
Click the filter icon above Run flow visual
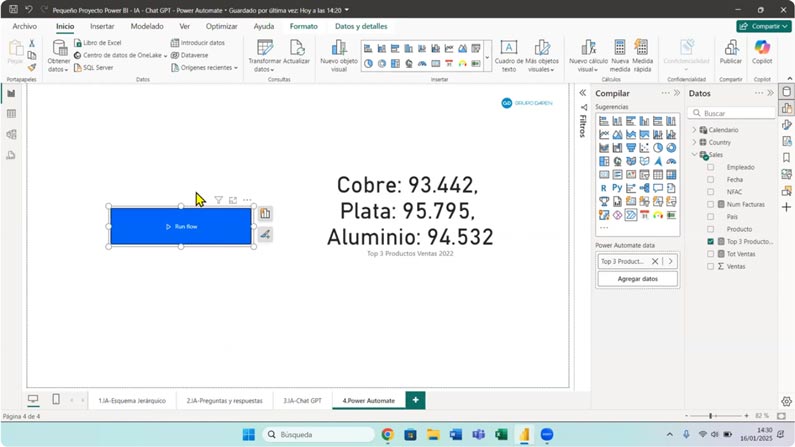219,200
